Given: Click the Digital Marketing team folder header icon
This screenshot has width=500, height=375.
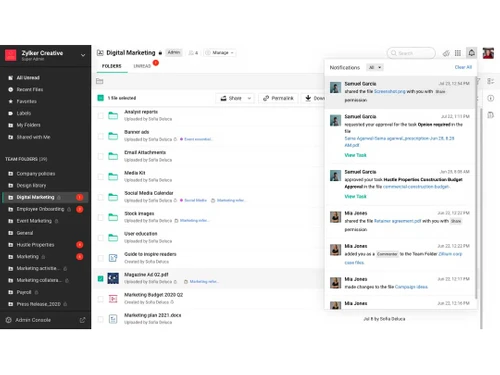Looking at the screenshot, I should [x=100, y=53].
